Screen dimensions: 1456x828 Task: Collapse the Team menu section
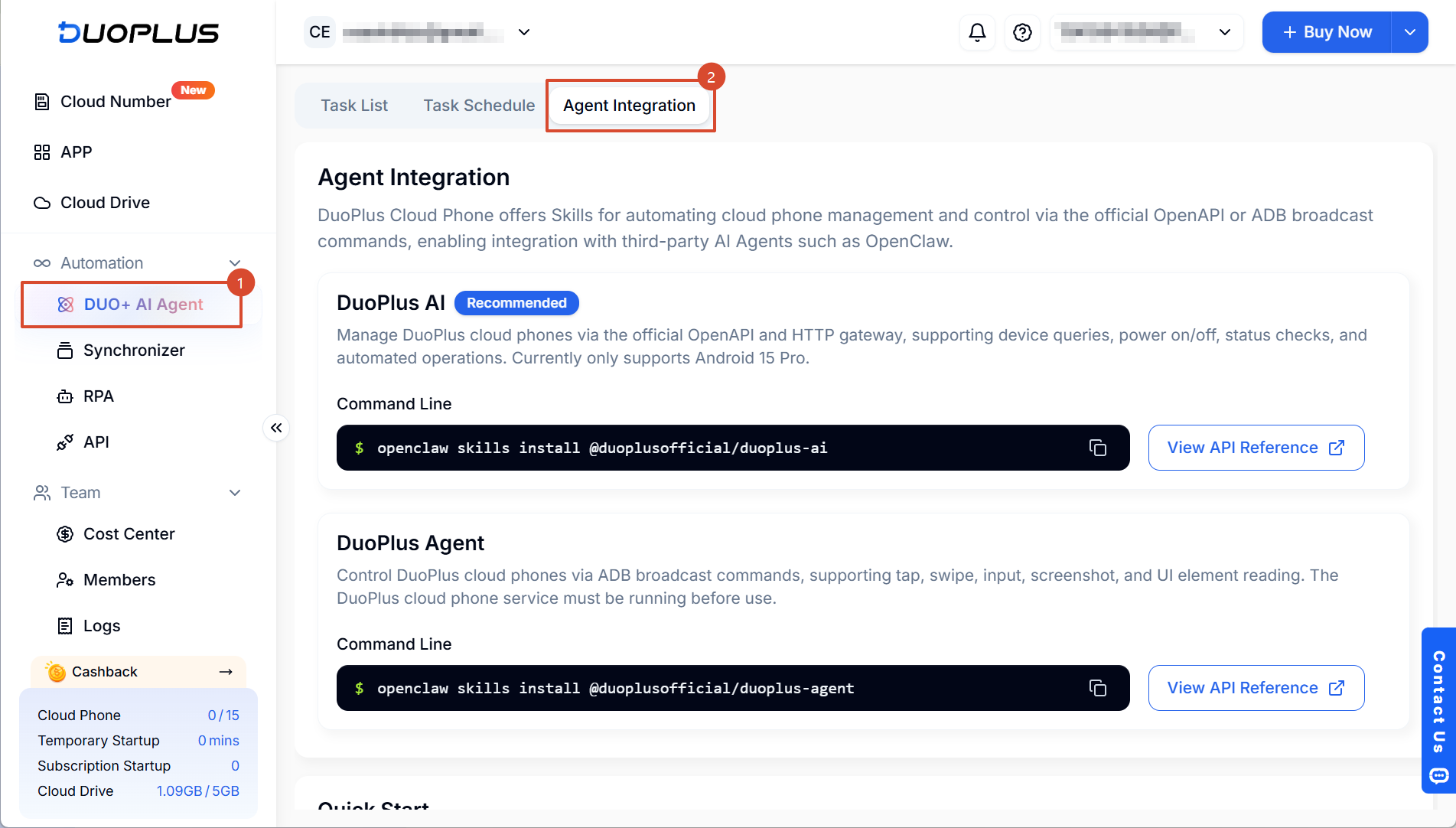(235, 493)
